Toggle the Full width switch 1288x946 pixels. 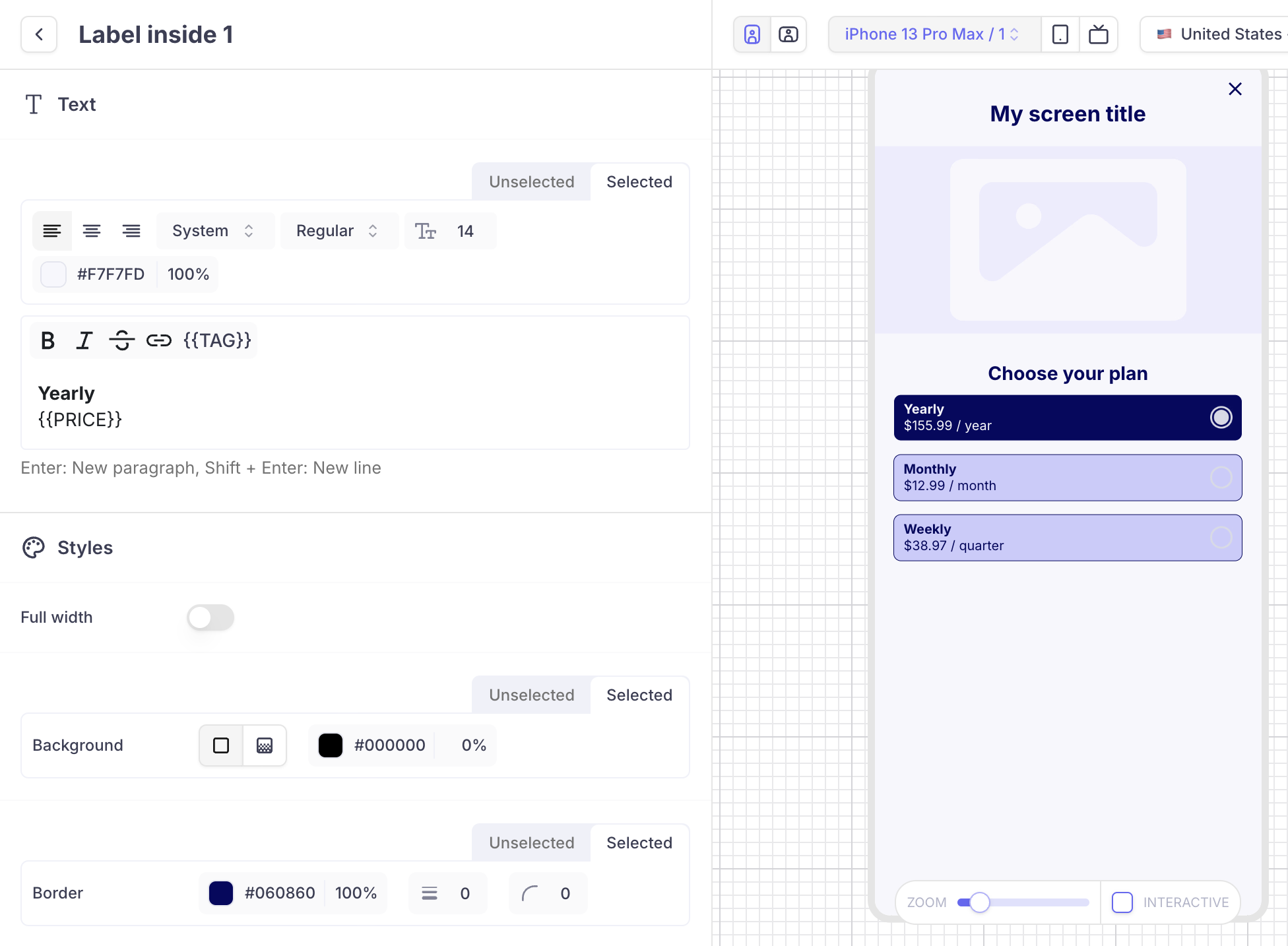[x=210, y=617]
